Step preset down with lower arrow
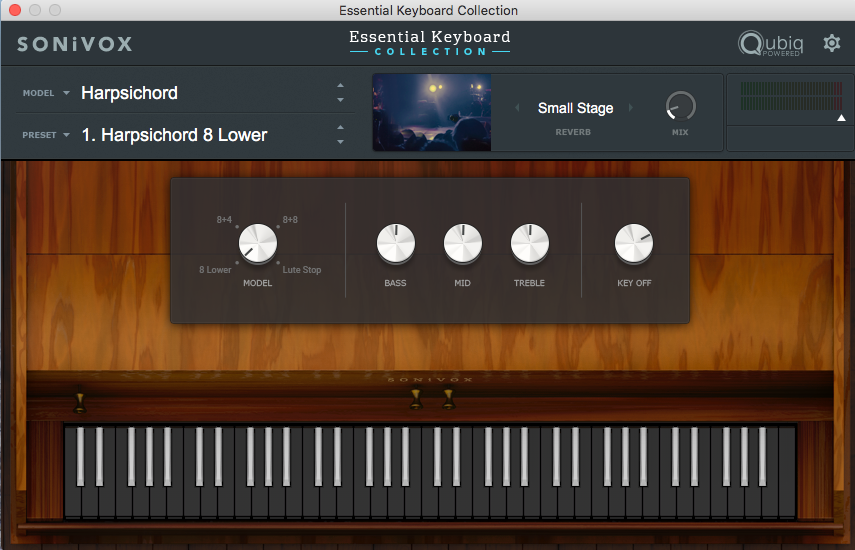855x550 pixels. tap(340, 142)
